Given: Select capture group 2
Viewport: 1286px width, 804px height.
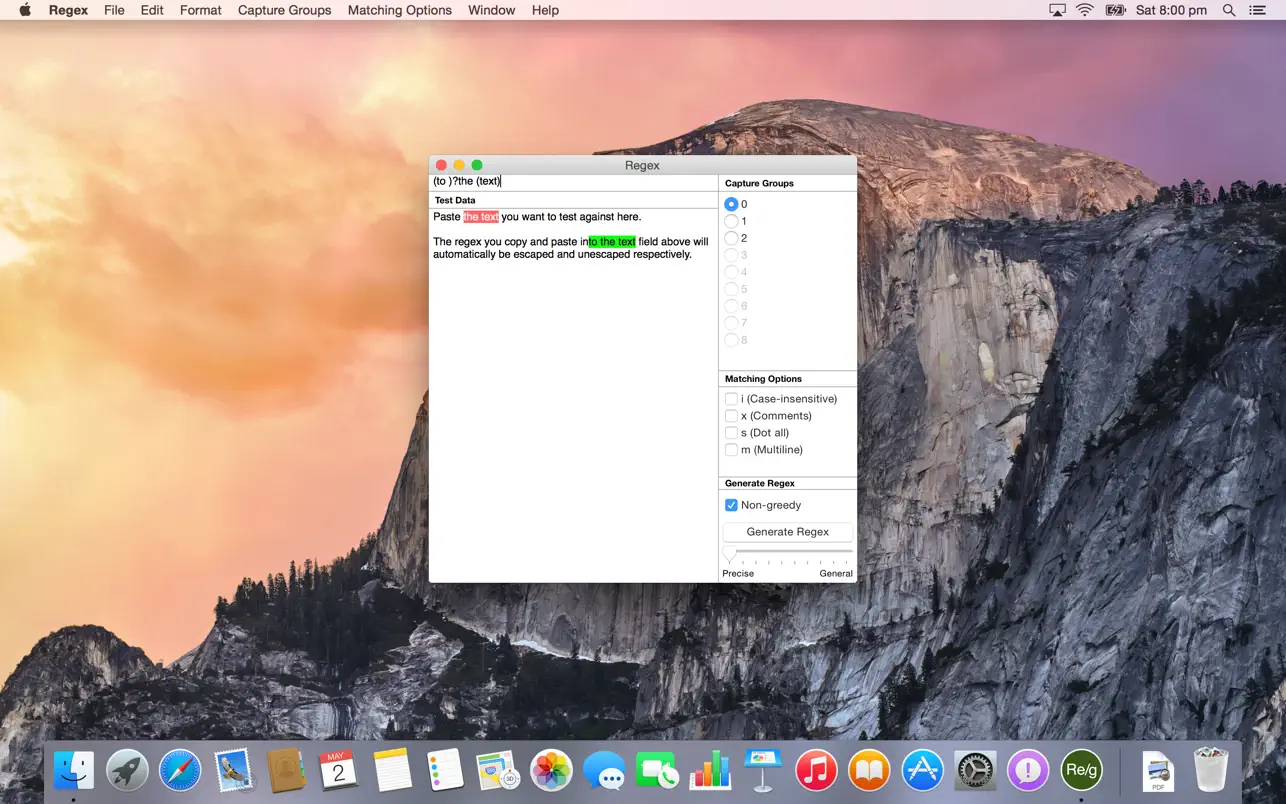Looking at the screenshot, I should click(x=732, y=238).
